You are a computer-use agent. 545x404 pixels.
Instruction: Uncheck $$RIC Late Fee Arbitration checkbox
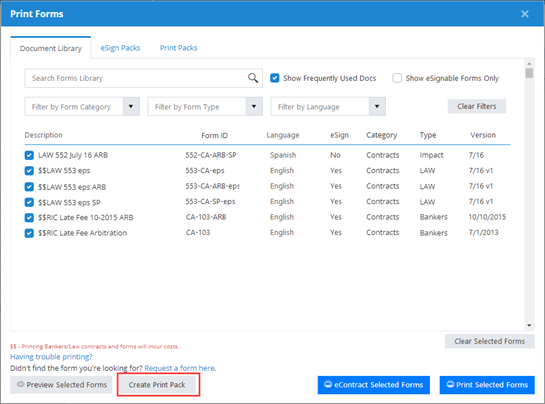(x=29, y=233)
